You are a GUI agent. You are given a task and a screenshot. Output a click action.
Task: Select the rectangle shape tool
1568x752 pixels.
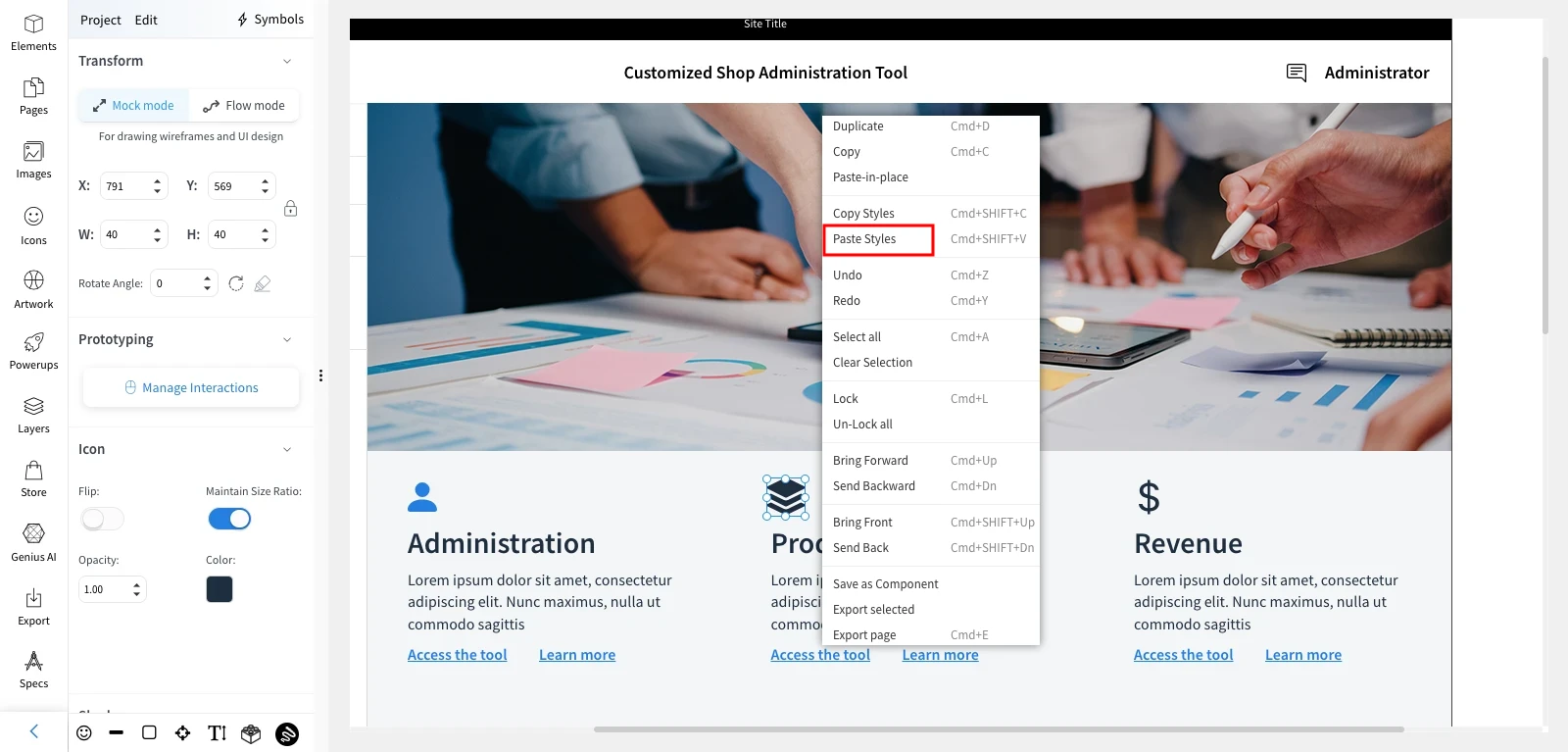[x=149, y=732]
